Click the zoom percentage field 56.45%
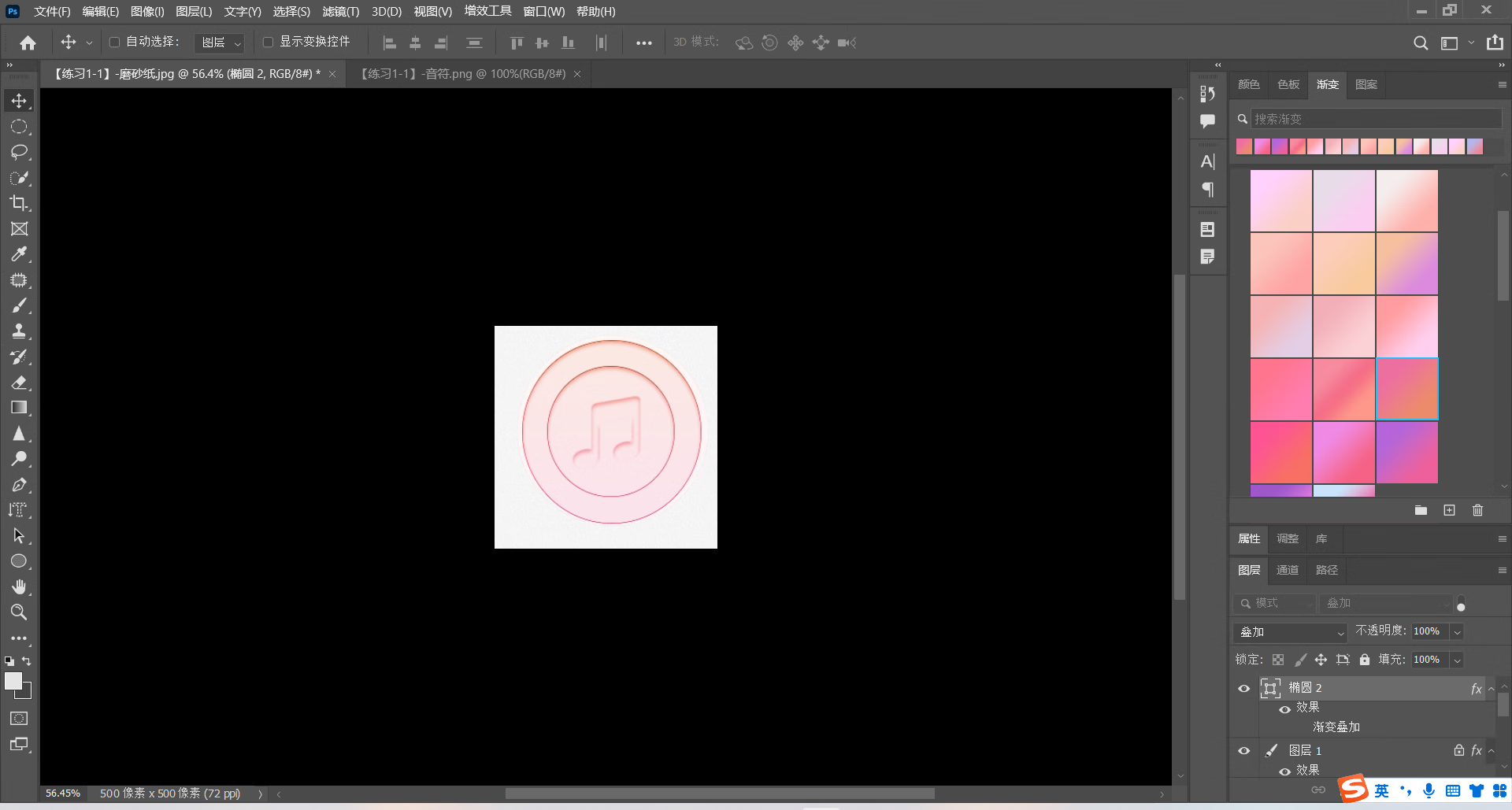1512x810 pixels. coord(63,793)
